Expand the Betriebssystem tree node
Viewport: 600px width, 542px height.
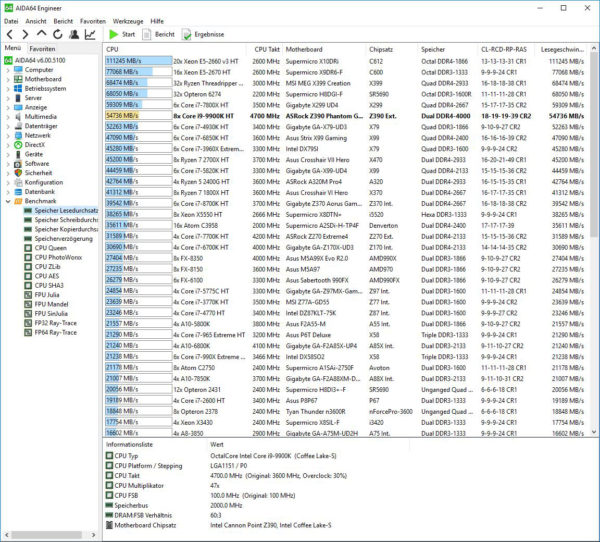click(x=8, y=89)
